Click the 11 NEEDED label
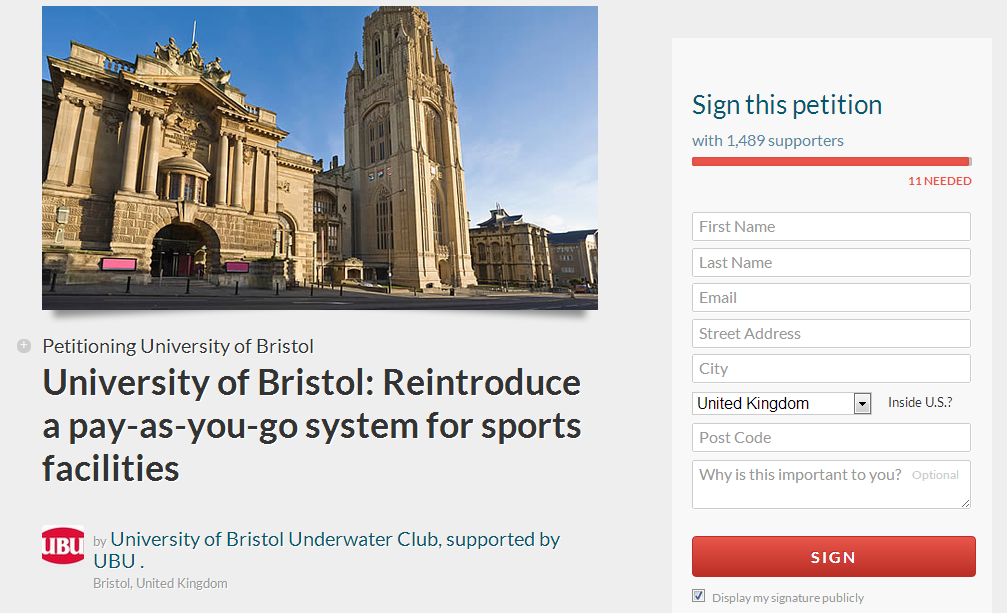This screenshot has height=613, width=1007. point(939,181)
